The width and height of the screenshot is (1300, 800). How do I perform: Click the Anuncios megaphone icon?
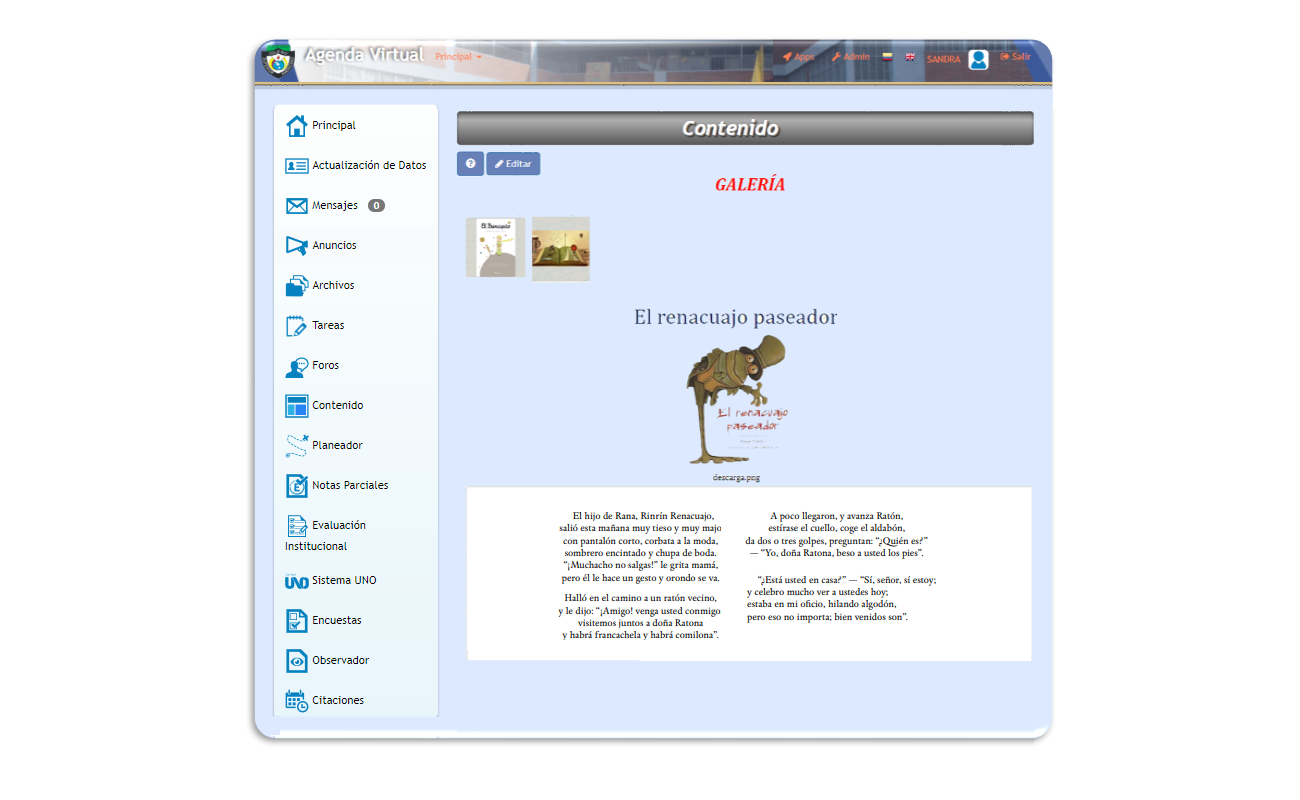pos(296,246)
